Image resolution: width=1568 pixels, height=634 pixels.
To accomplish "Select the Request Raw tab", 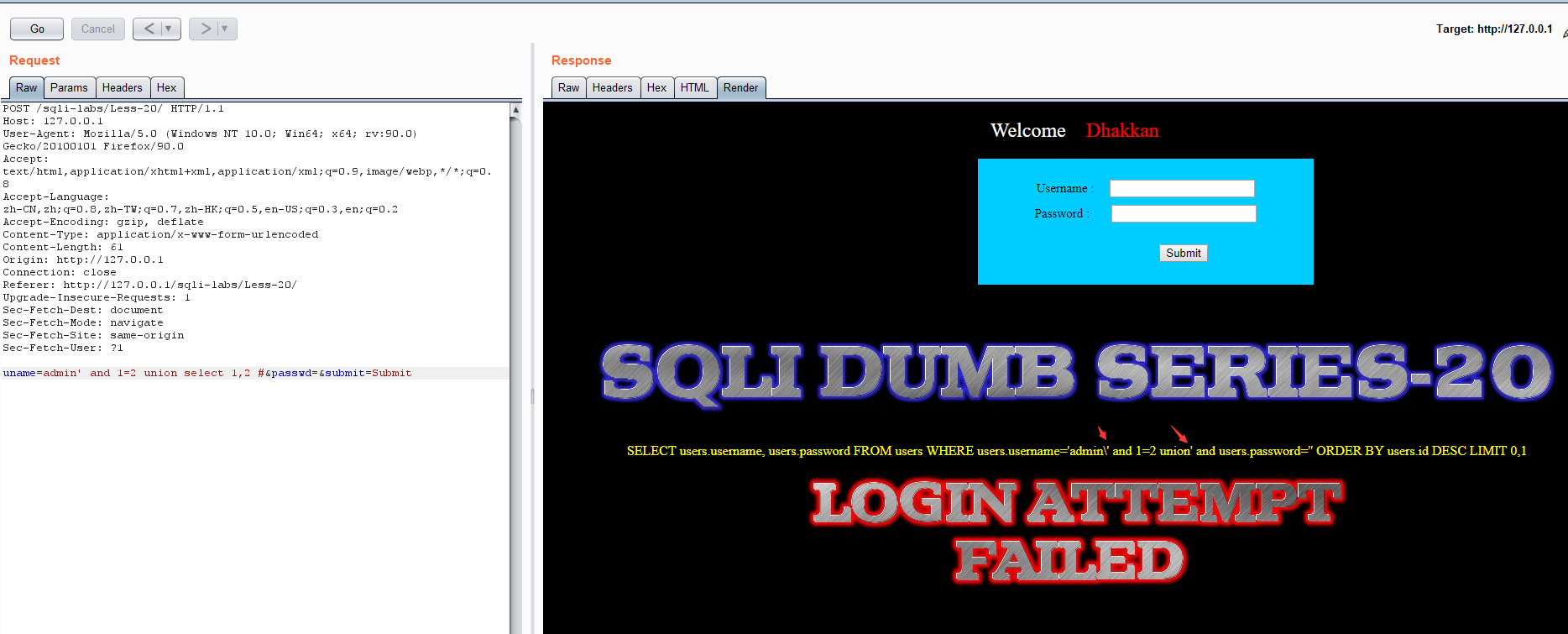I will pos(26,87).
